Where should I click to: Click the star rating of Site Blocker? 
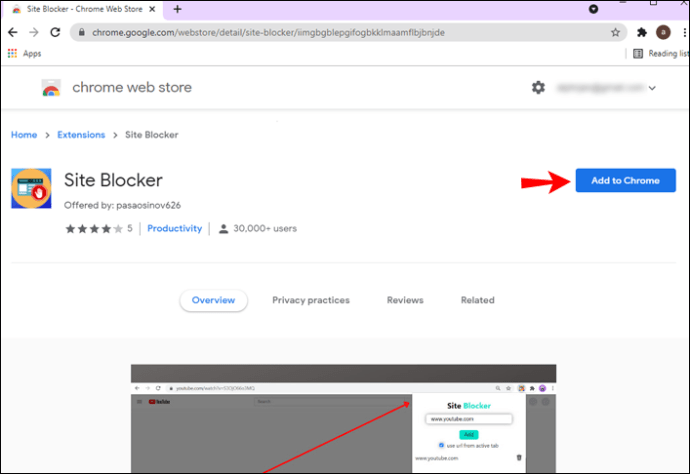click(x=94, y=228)
